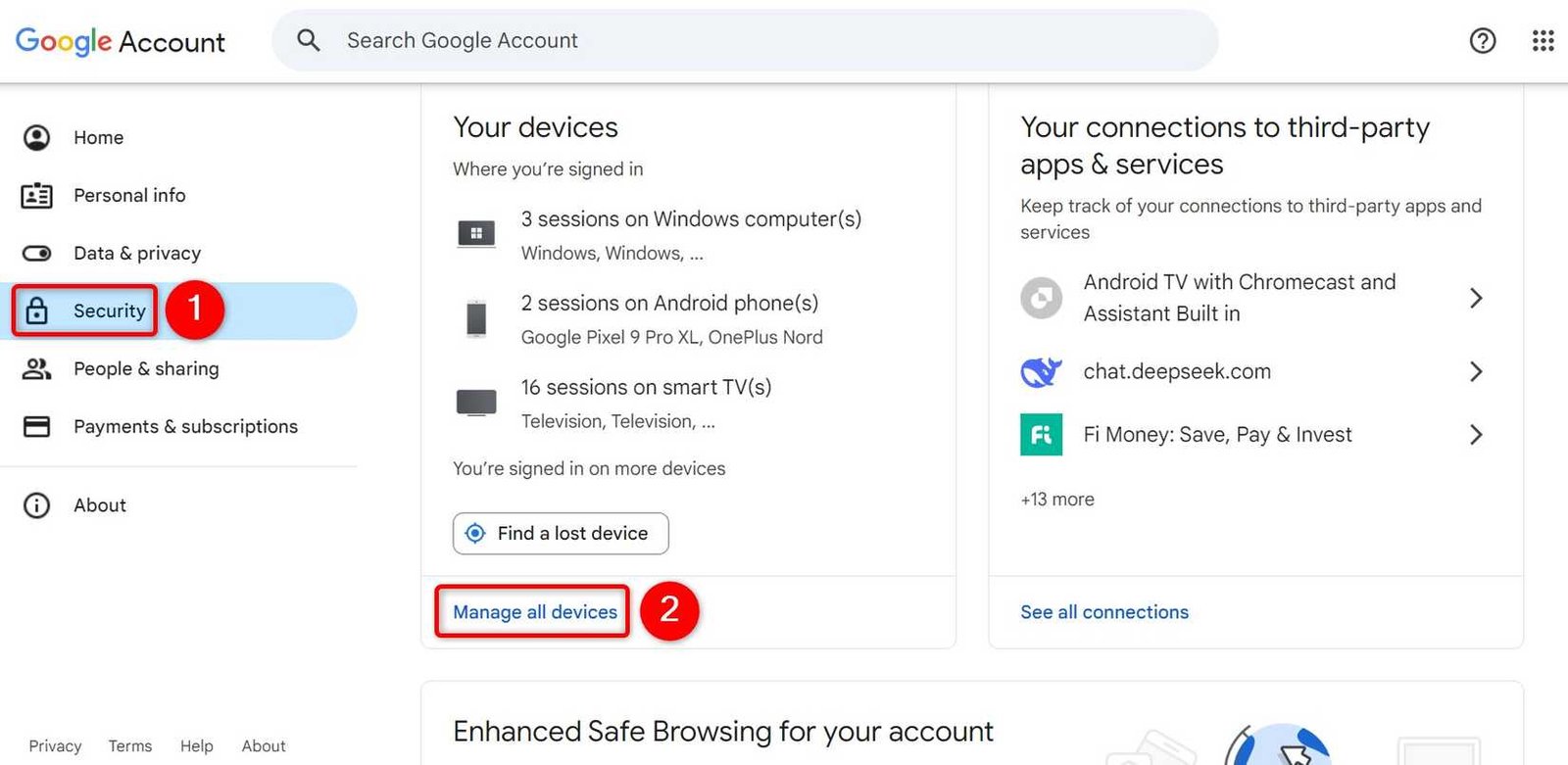
Task: Expand Android TV with Chromecast details
Action: pos(1476,298)
